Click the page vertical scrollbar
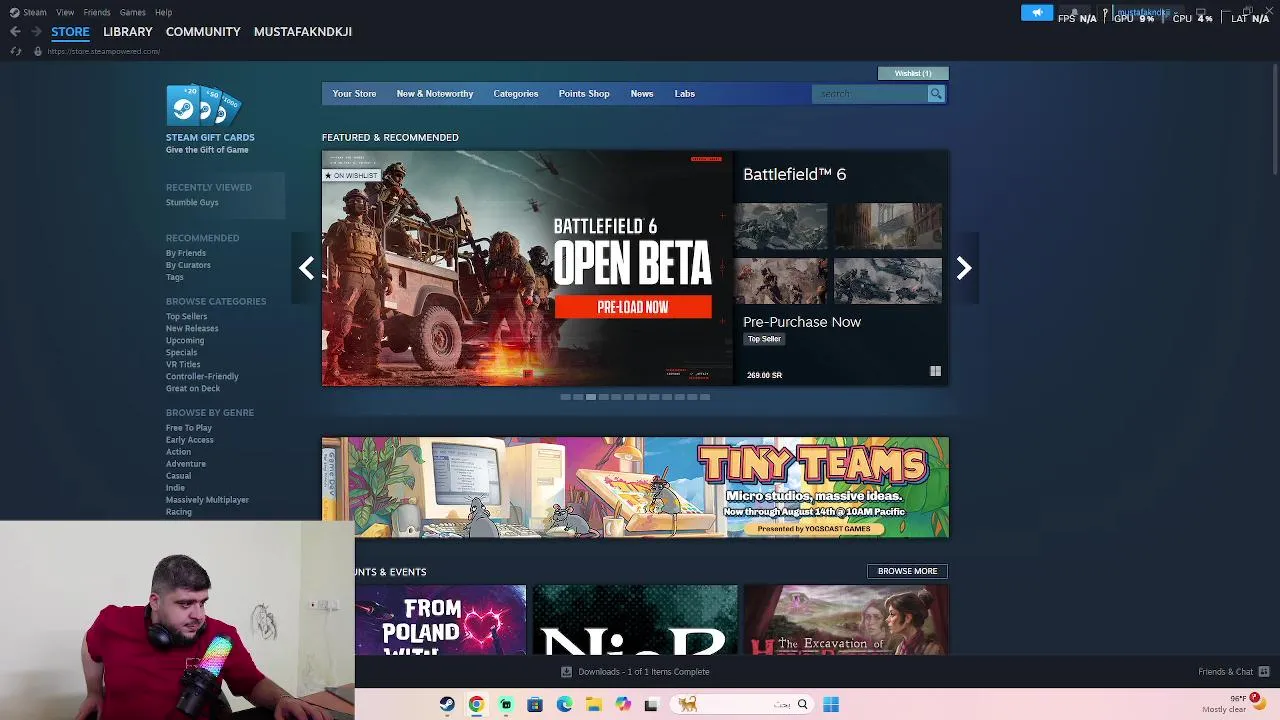The image size is (1280, 720). point(1274,120)
